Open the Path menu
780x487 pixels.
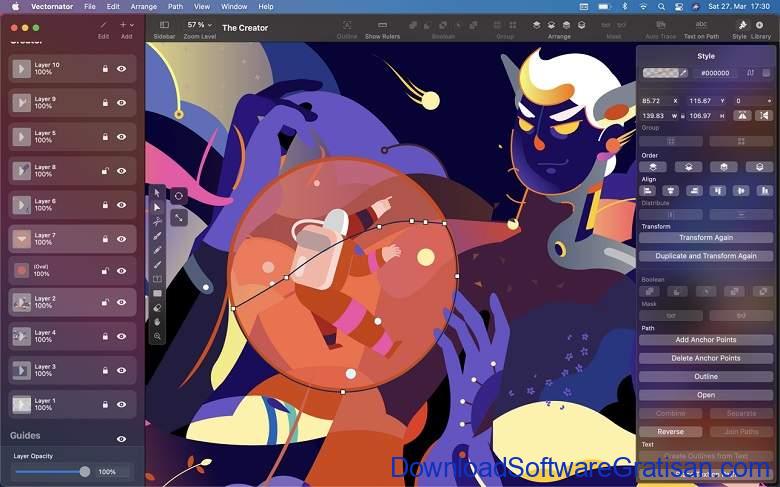(x=175, y=6)
